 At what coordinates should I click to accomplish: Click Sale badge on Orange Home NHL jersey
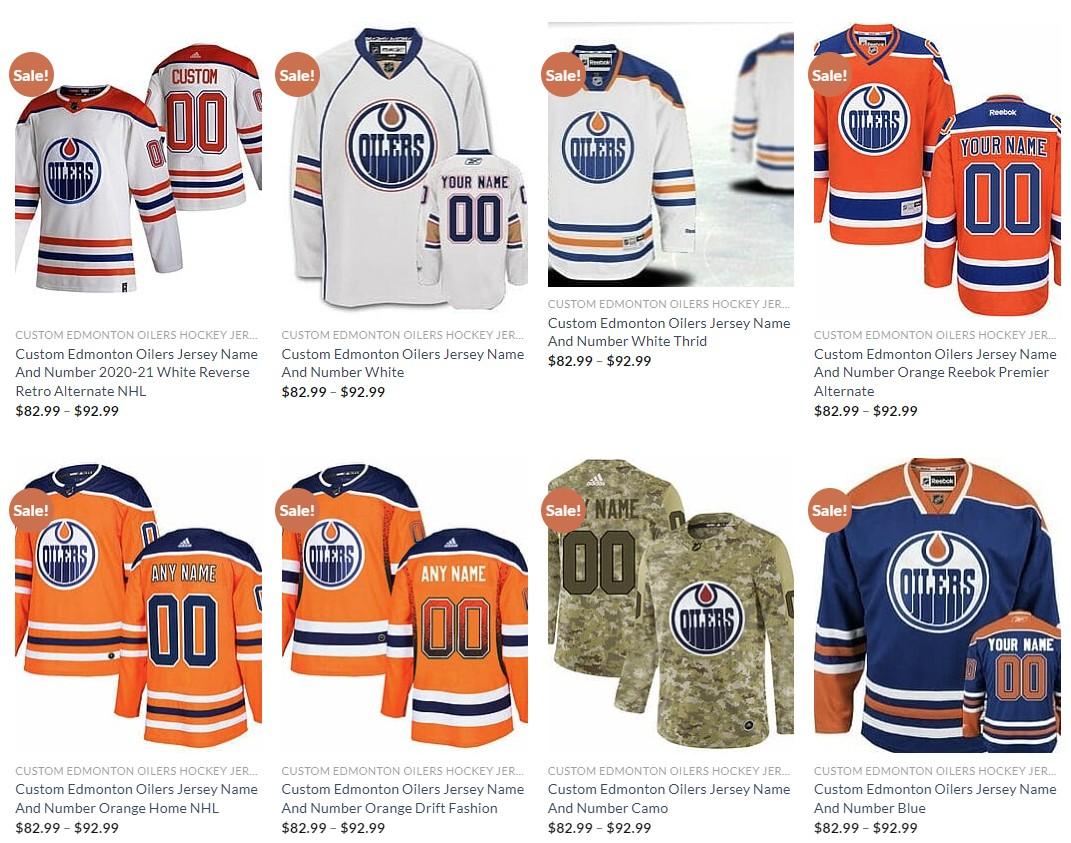pos(31,510)
